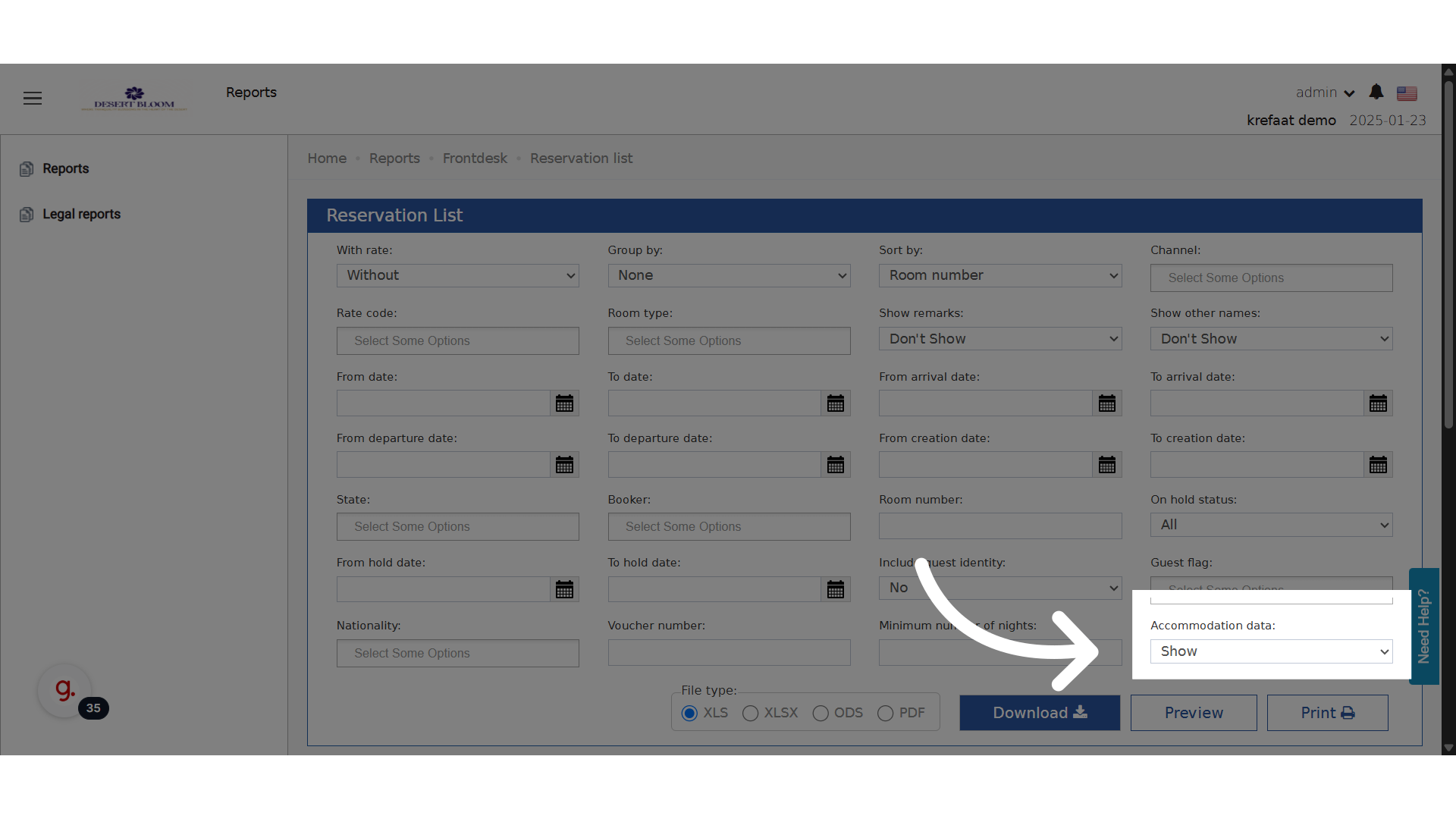Open calendar picker for From date
The image size is (1456, 819).
tap(564, 403)
